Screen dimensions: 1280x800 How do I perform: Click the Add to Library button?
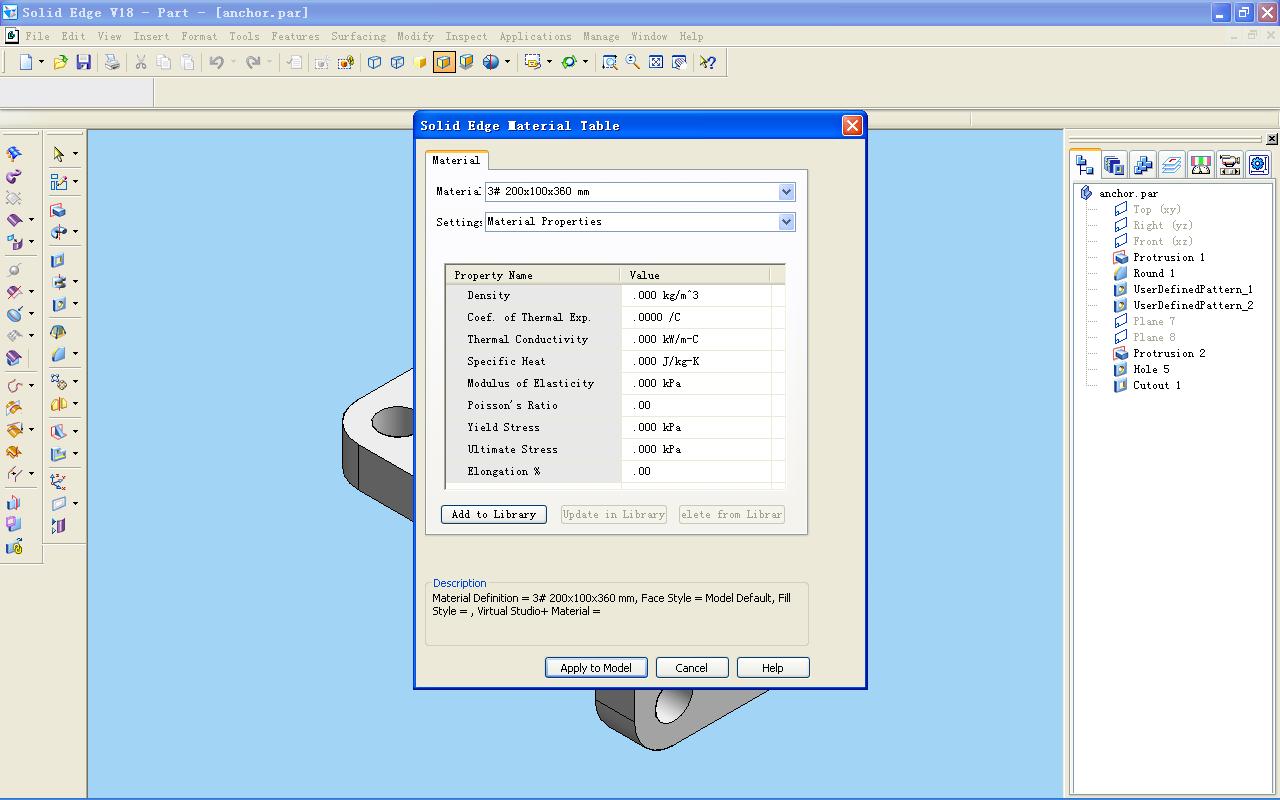pos(494,514)
